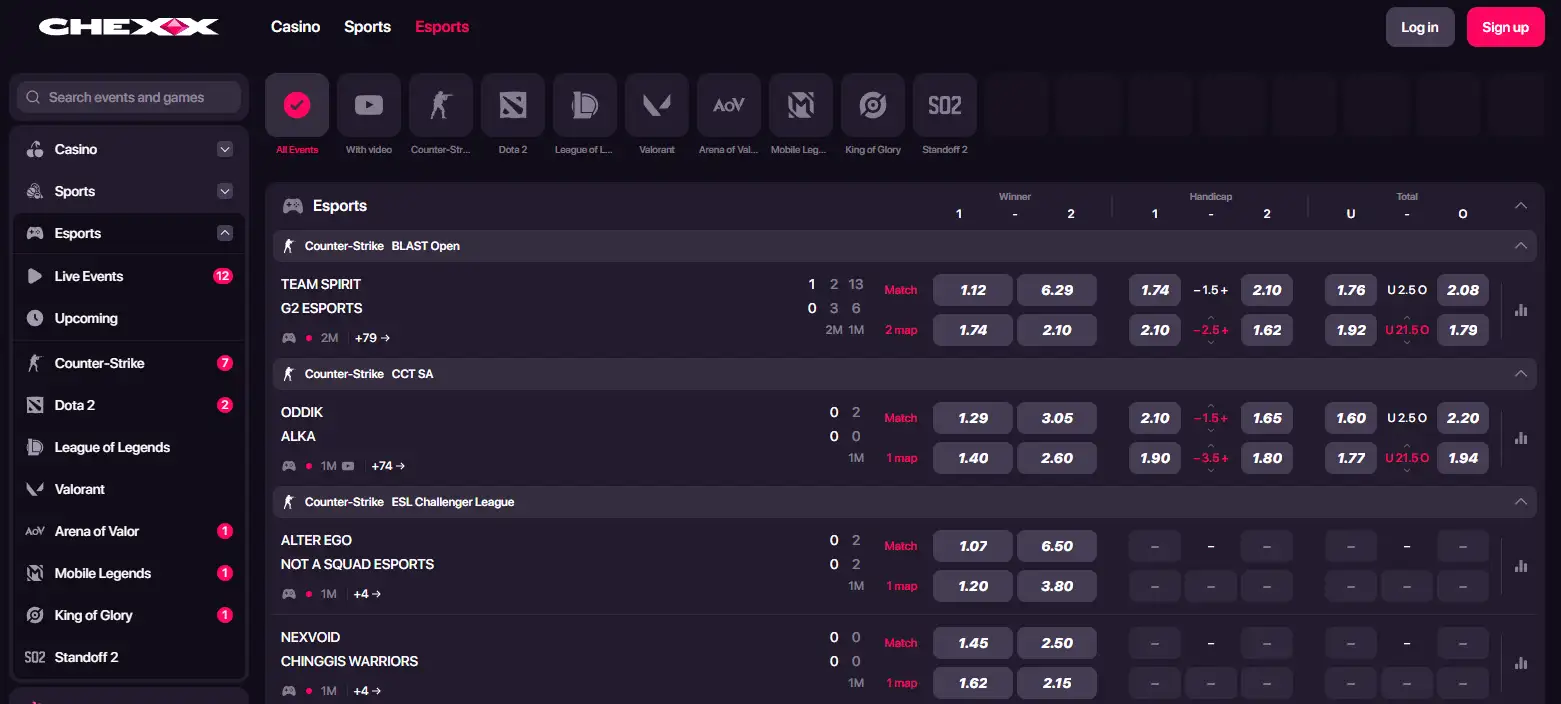This screenshot has height=704, width=1561.
Task: Open CHINGGIS WARRIORS match details
Action: [349, 661]
